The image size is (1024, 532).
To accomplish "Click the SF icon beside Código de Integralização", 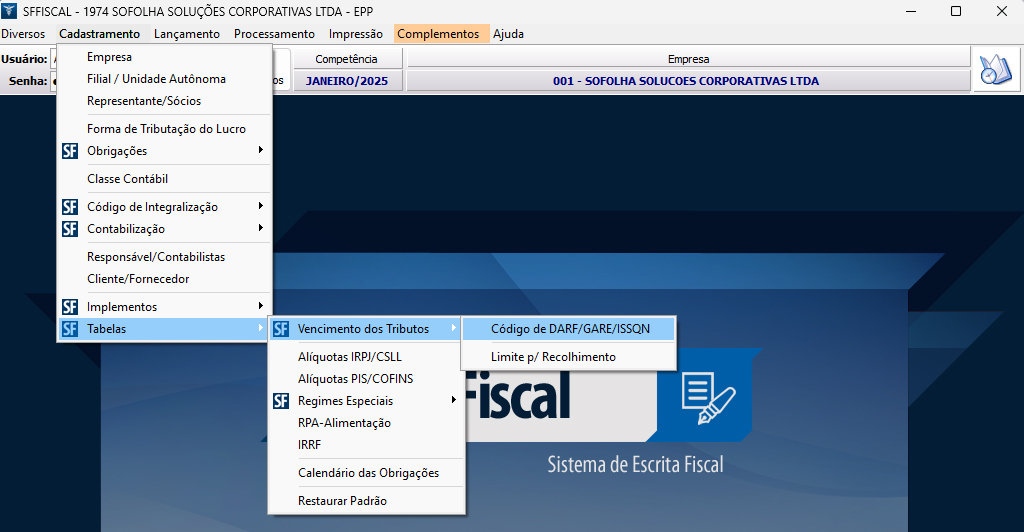I will pyautogui.click(x=69, y=207).
